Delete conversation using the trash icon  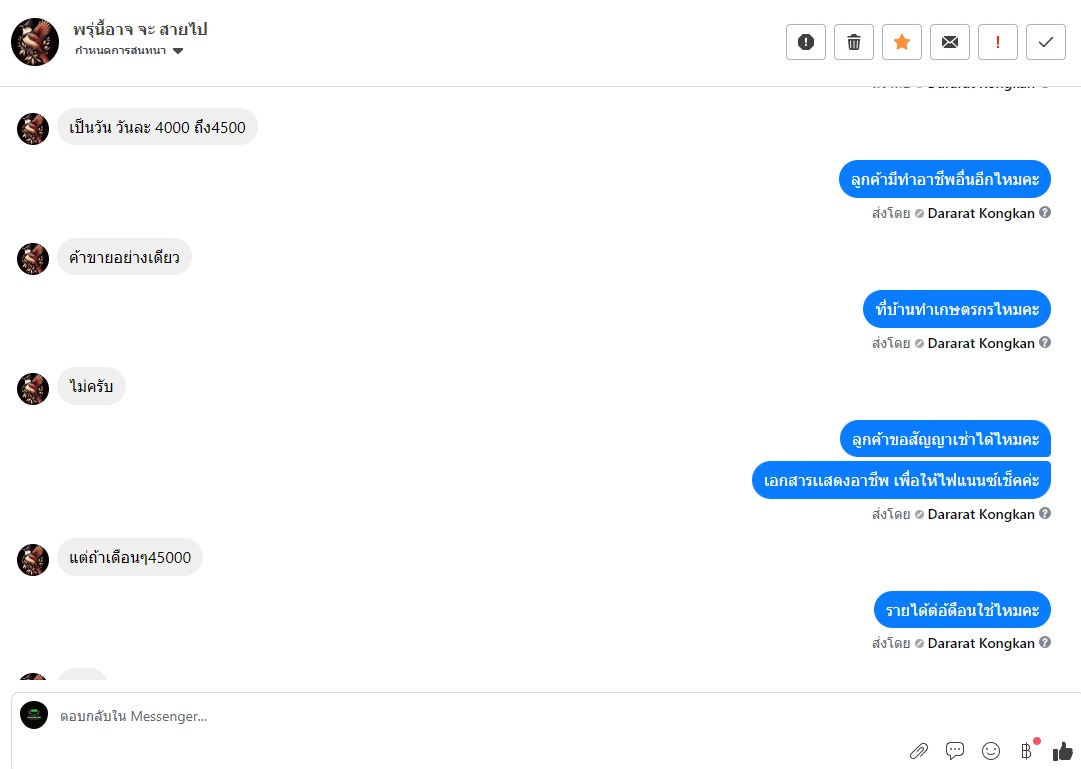click(853, 42)
